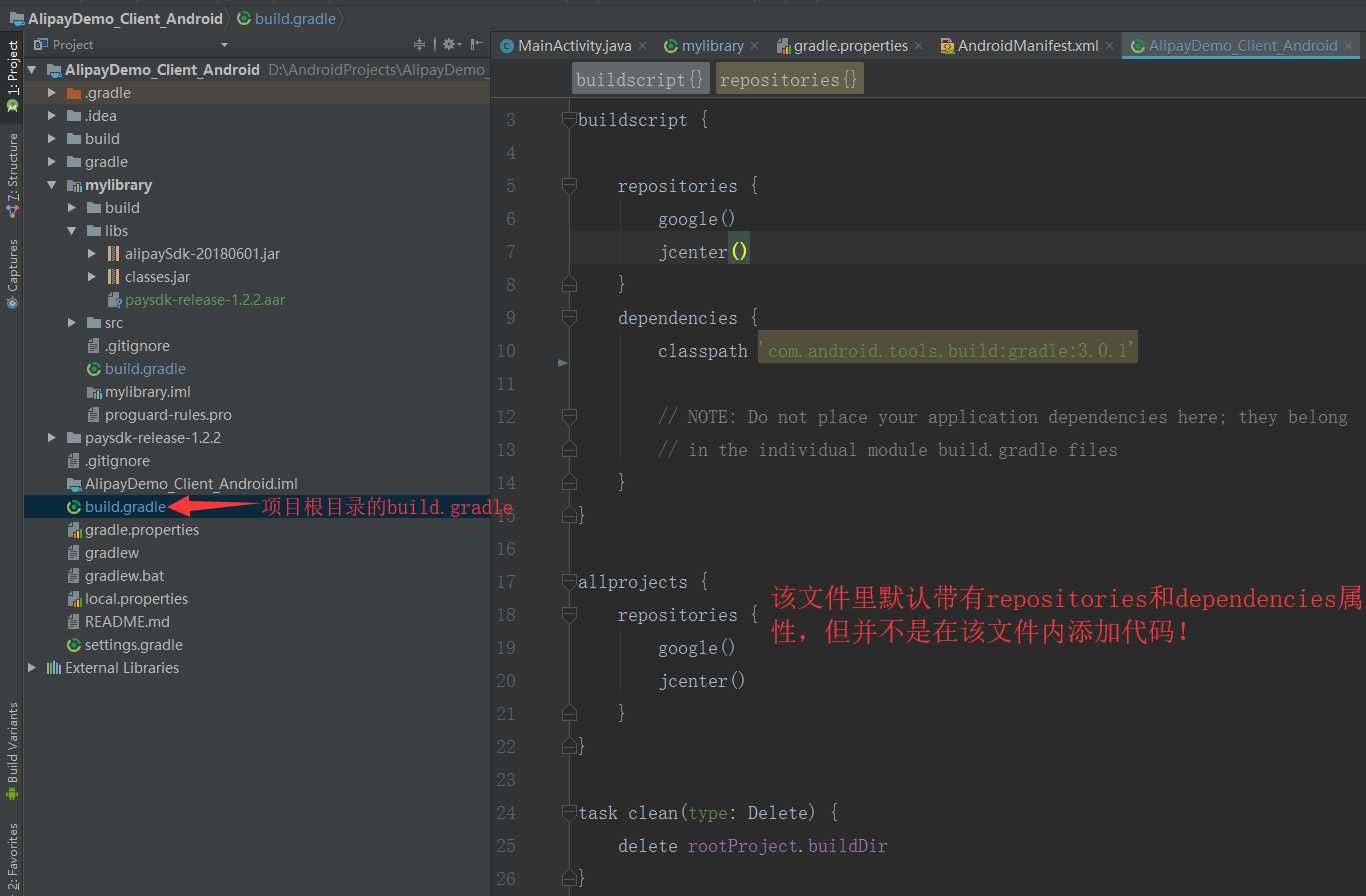This screenshot has height=896, width=1366.
Task: Select the gradlew.bat file
Action: 125,576
